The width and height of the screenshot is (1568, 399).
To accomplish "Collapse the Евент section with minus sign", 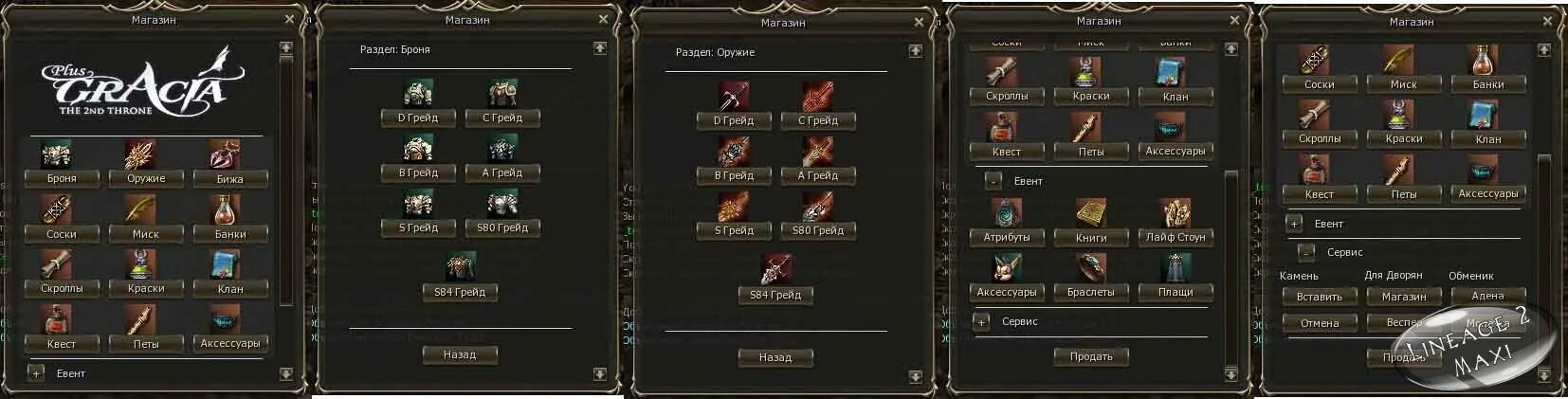I will (993, 180).
